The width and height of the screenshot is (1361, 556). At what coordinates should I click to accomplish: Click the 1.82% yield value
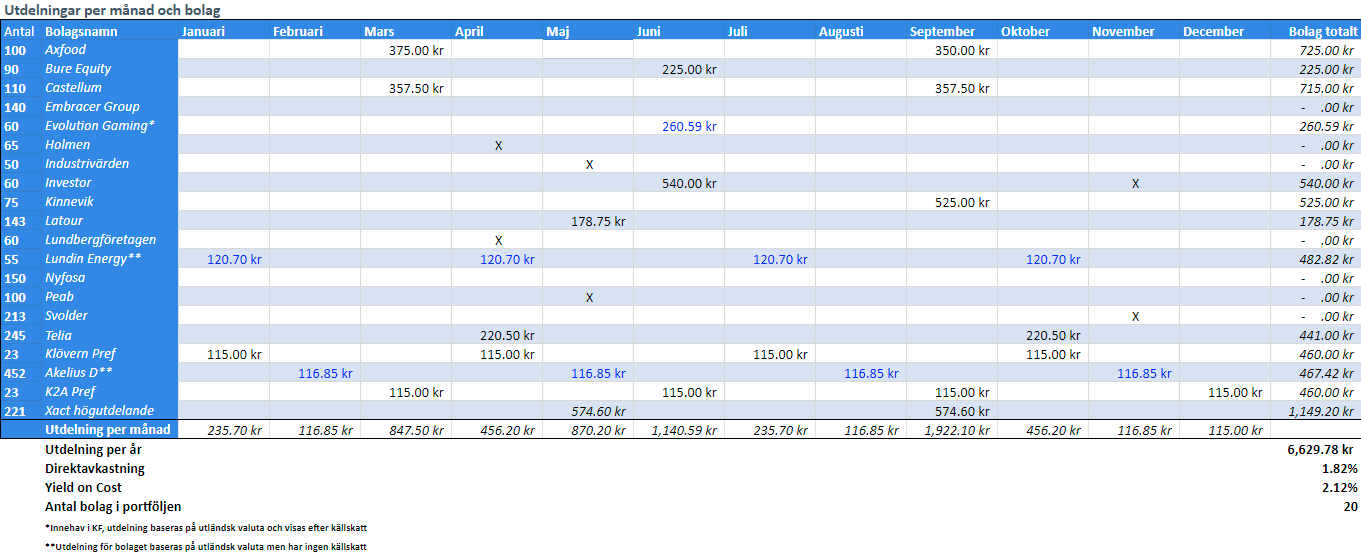point(1339,468)
